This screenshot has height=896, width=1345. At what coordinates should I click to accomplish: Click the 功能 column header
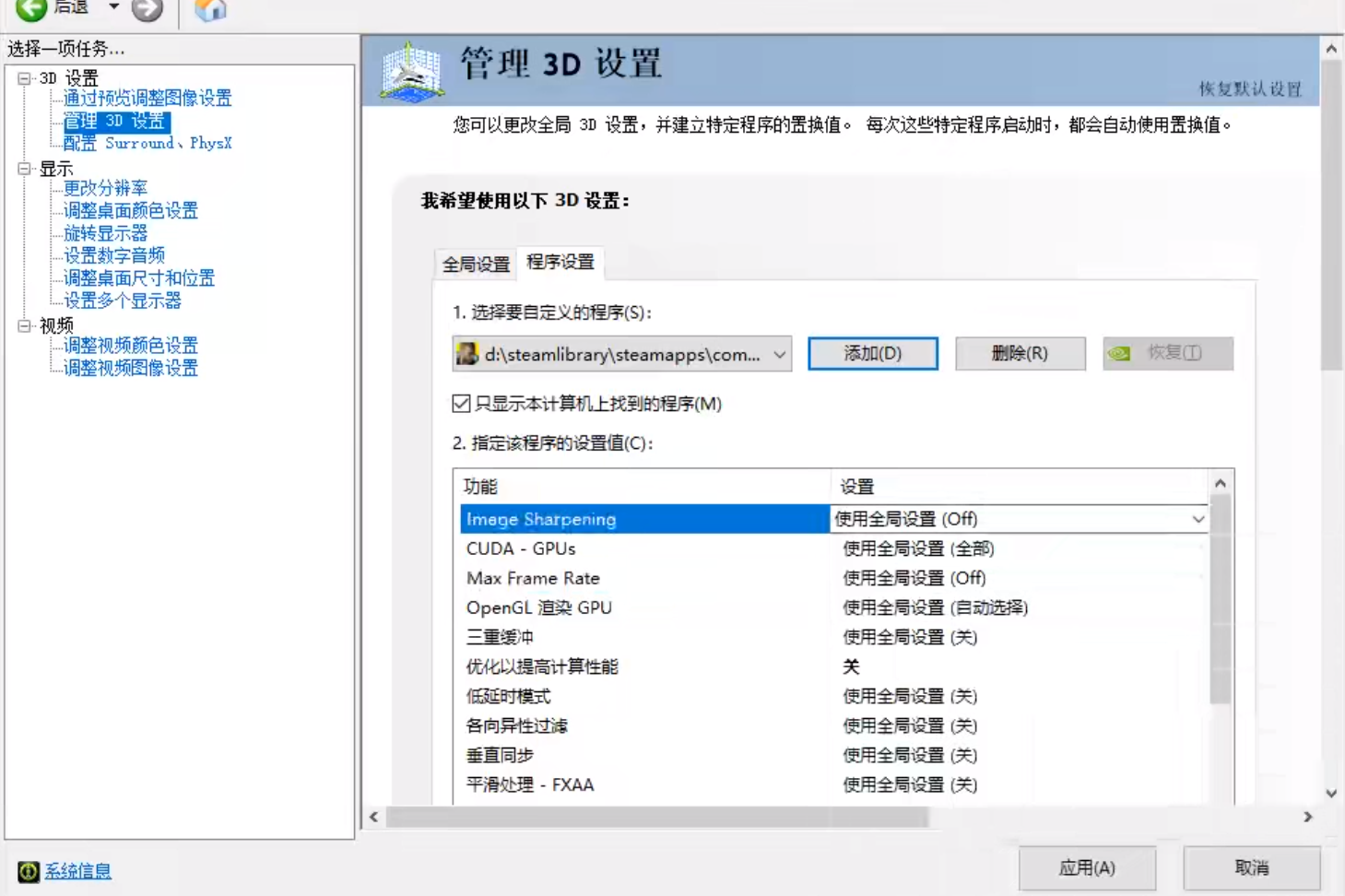click(643, 486)
